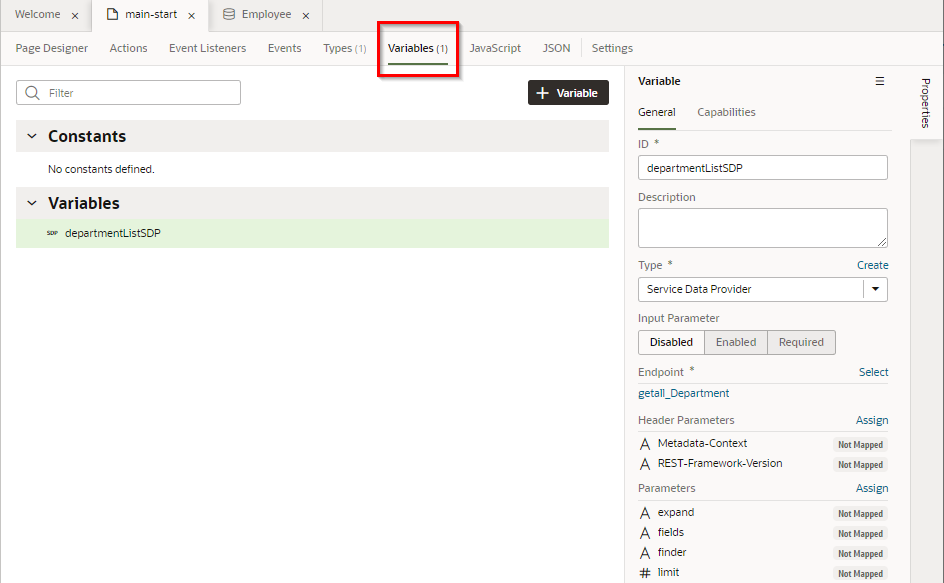
Task: Set Input Parameter to Enabled
Action: pyautogui.click(x=735, y=342)
